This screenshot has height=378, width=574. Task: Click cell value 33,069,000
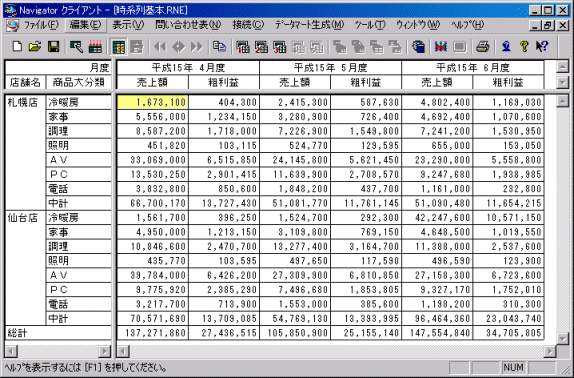pos(153,160)
